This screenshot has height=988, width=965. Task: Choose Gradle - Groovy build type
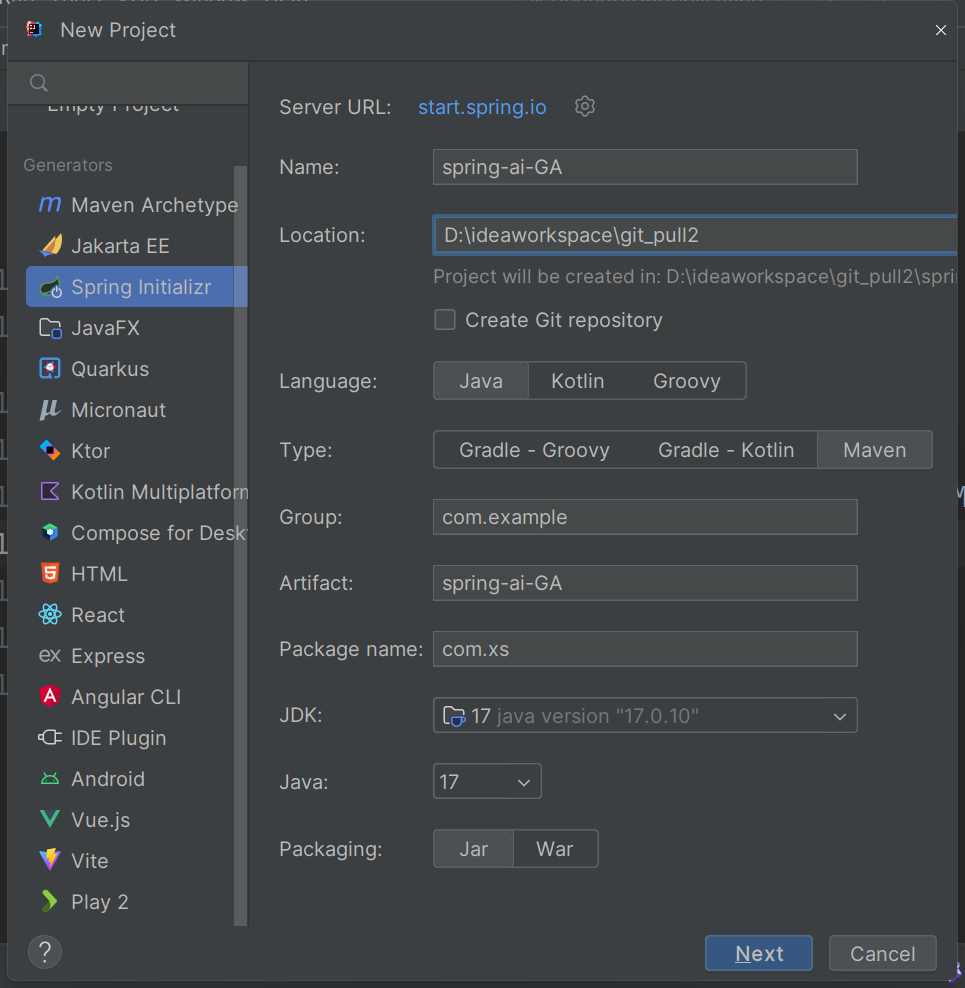534,450
